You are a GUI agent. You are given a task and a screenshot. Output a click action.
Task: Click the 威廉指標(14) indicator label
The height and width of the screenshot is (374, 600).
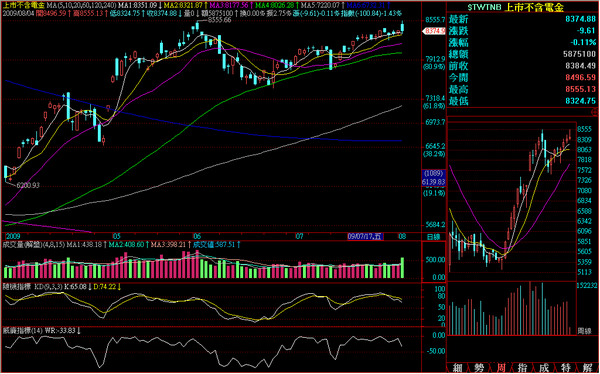click(23, 330)
